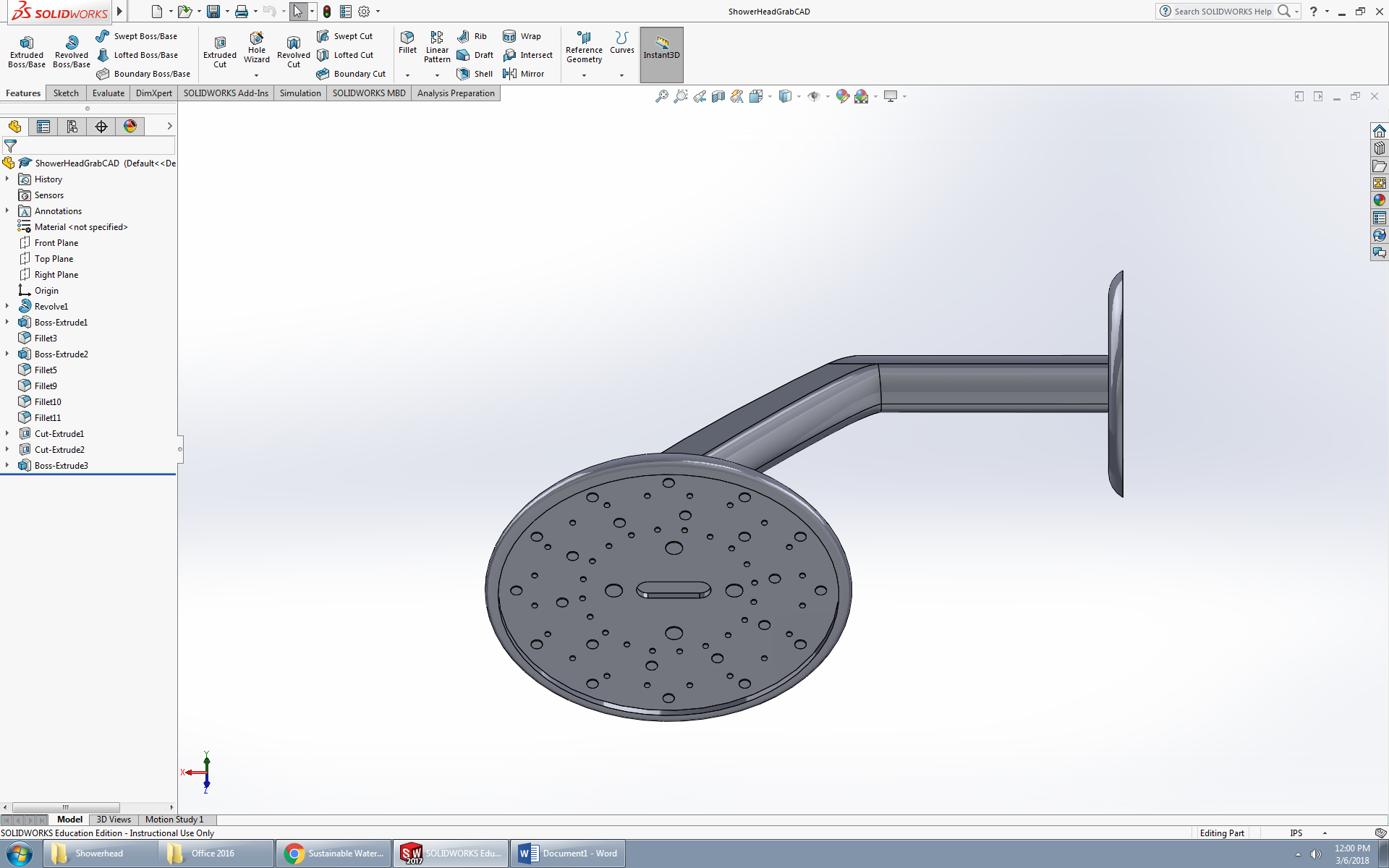Choose the Draft tool
Image resolution: width=1389 pixels, height=868 pixels.
pos(475,55)
